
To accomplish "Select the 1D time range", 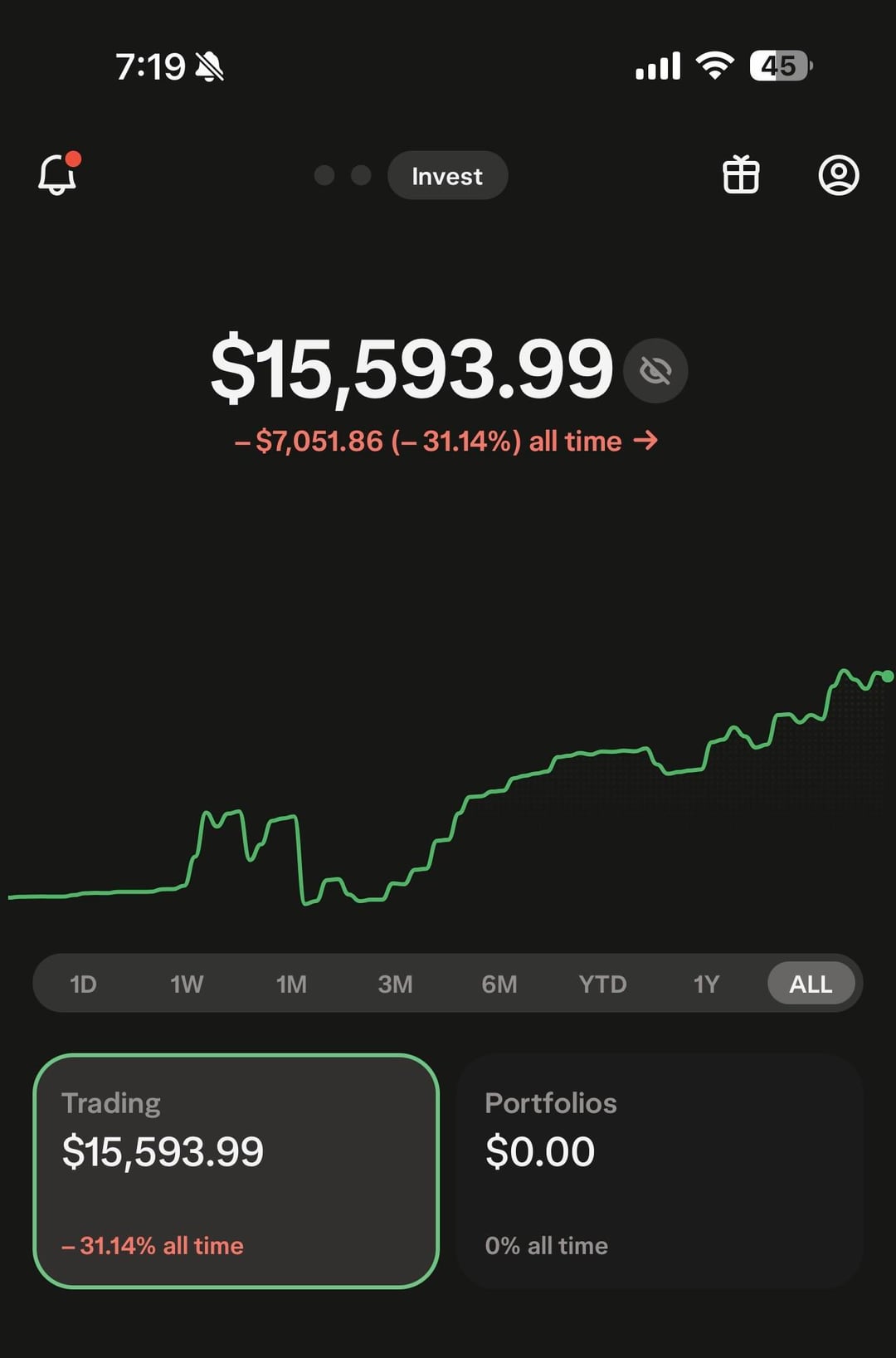I will coord(83,984).
